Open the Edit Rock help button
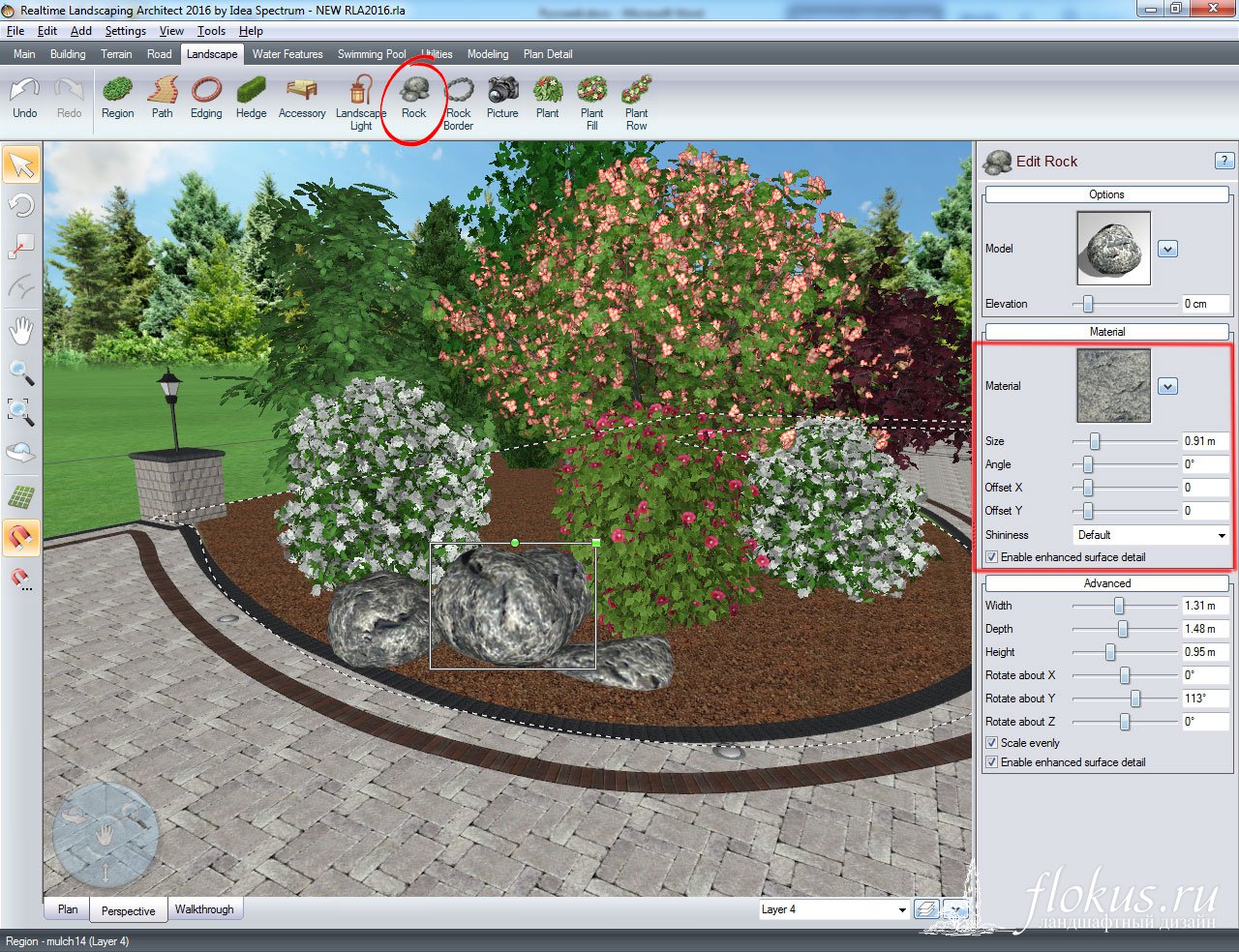Image resolution: width=1239 pixels, height=952 pixels. [1224, 161]
